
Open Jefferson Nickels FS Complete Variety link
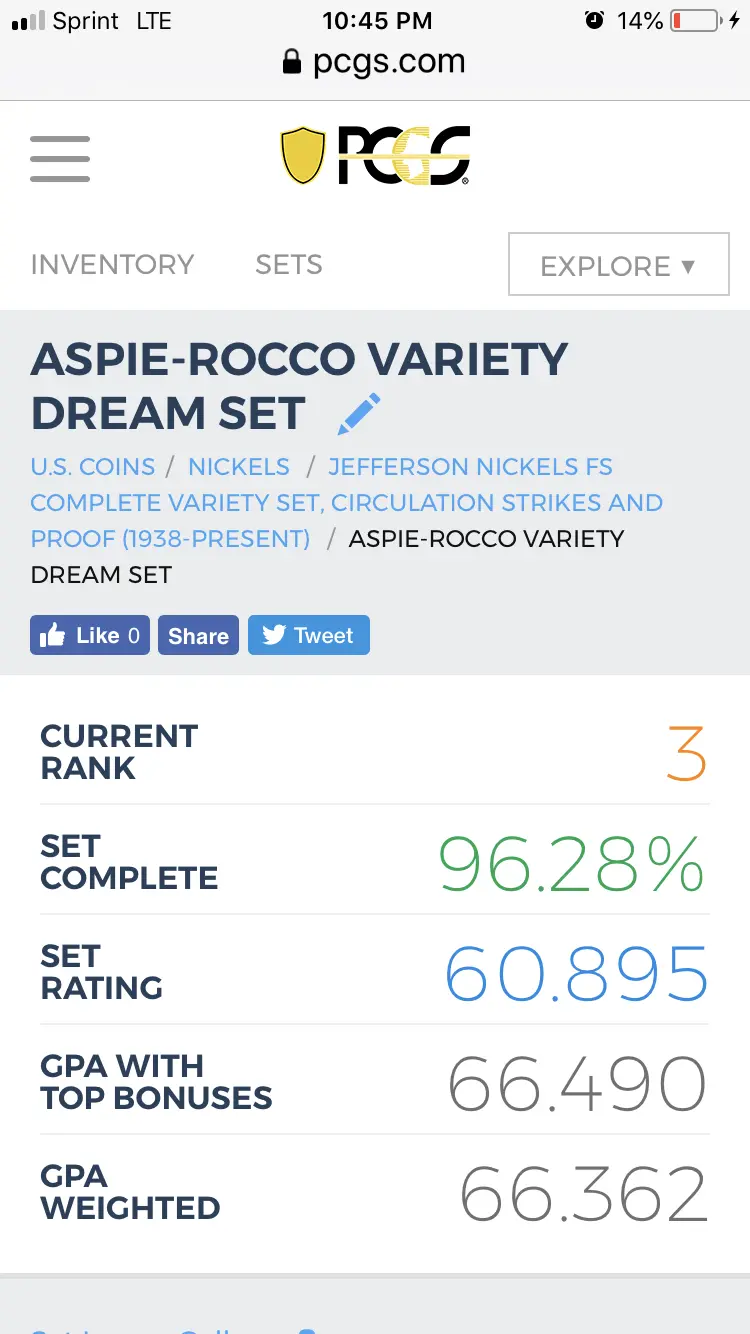pyautogui.click(x=346, y=502)
